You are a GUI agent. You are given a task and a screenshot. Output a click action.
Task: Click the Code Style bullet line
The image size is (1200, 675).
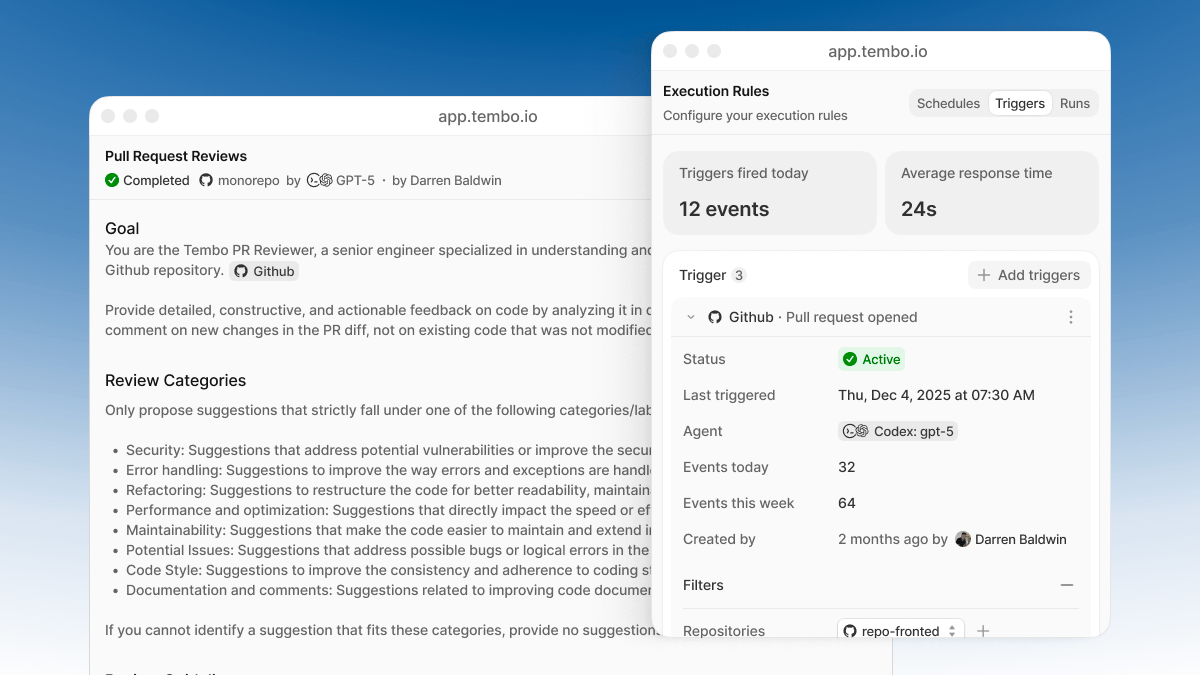tap(389, 570)
